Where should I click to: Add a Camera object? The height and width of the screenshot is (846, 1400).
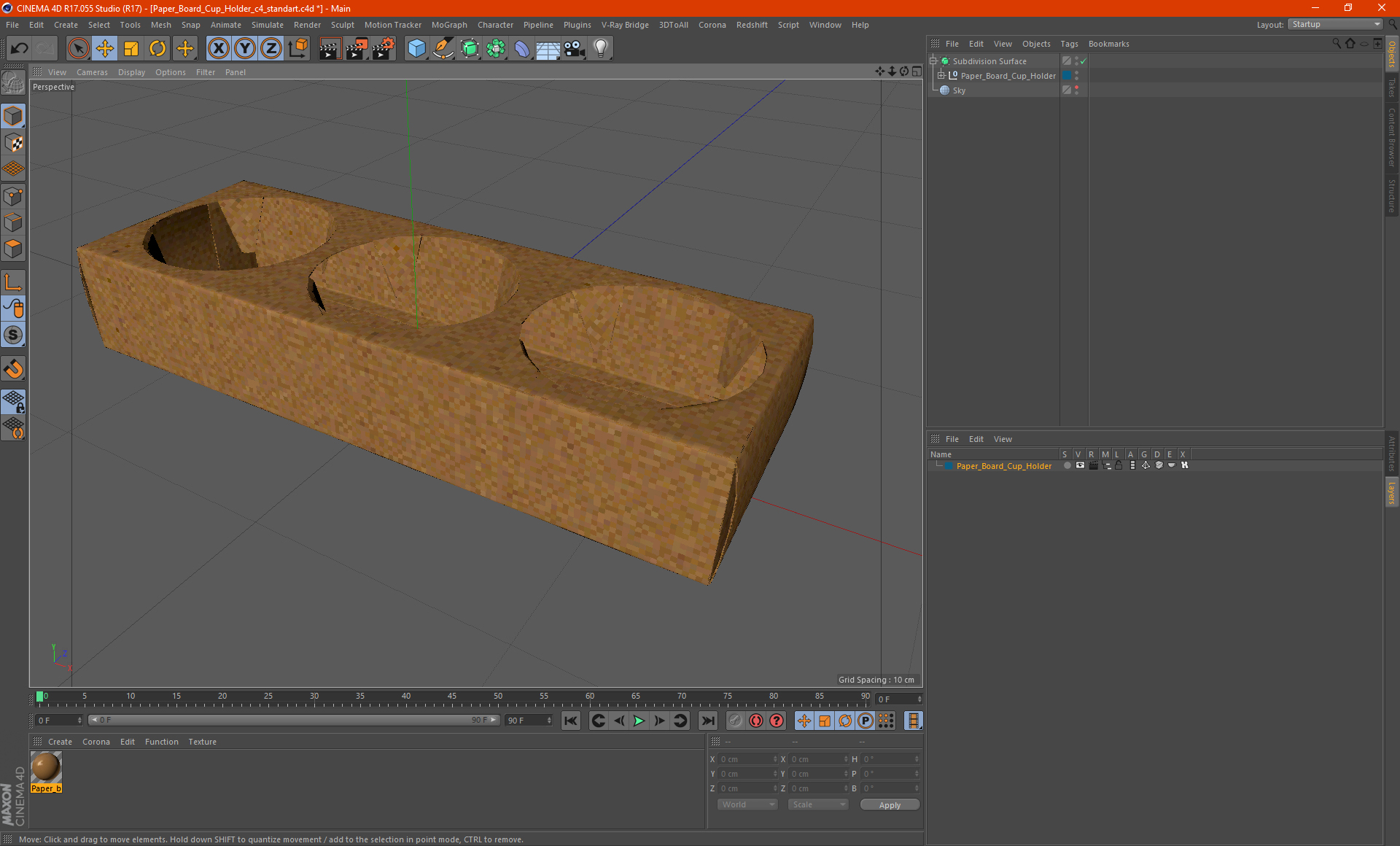pyautogui.click(x=575, y=49)
